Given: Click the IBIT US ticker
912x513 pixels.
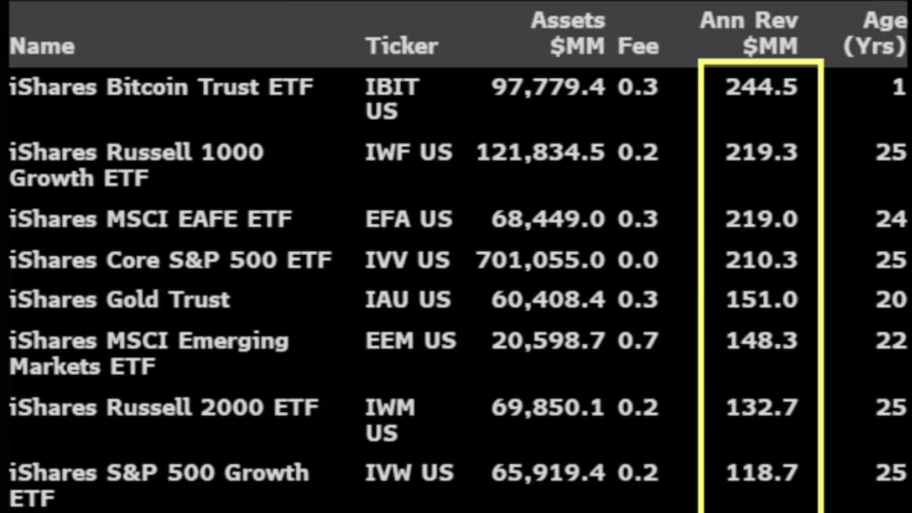Looking at the screenshot, I should [x=392, y=99].
